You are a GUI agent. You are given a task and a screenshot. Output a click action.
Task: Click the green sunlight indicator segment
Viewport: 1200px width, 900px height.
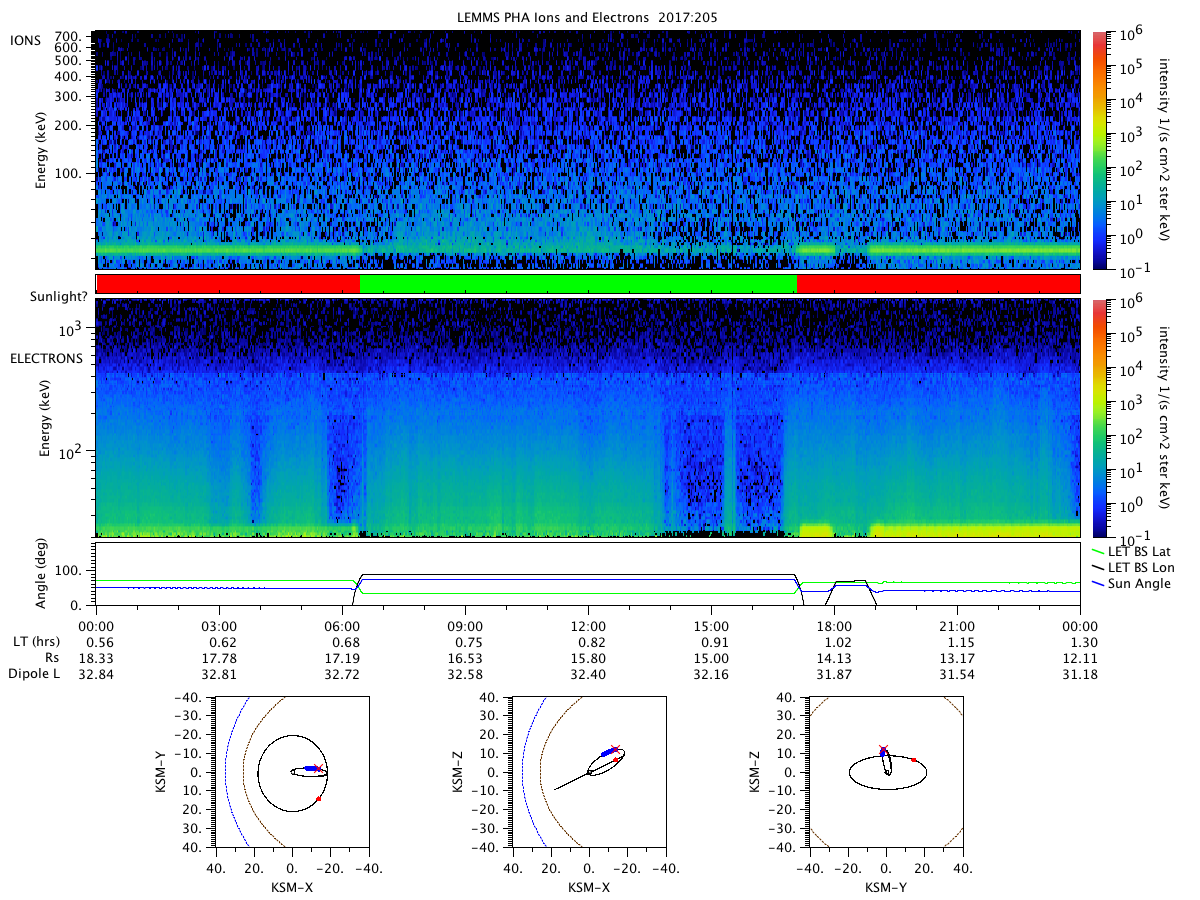click(578, 284)
